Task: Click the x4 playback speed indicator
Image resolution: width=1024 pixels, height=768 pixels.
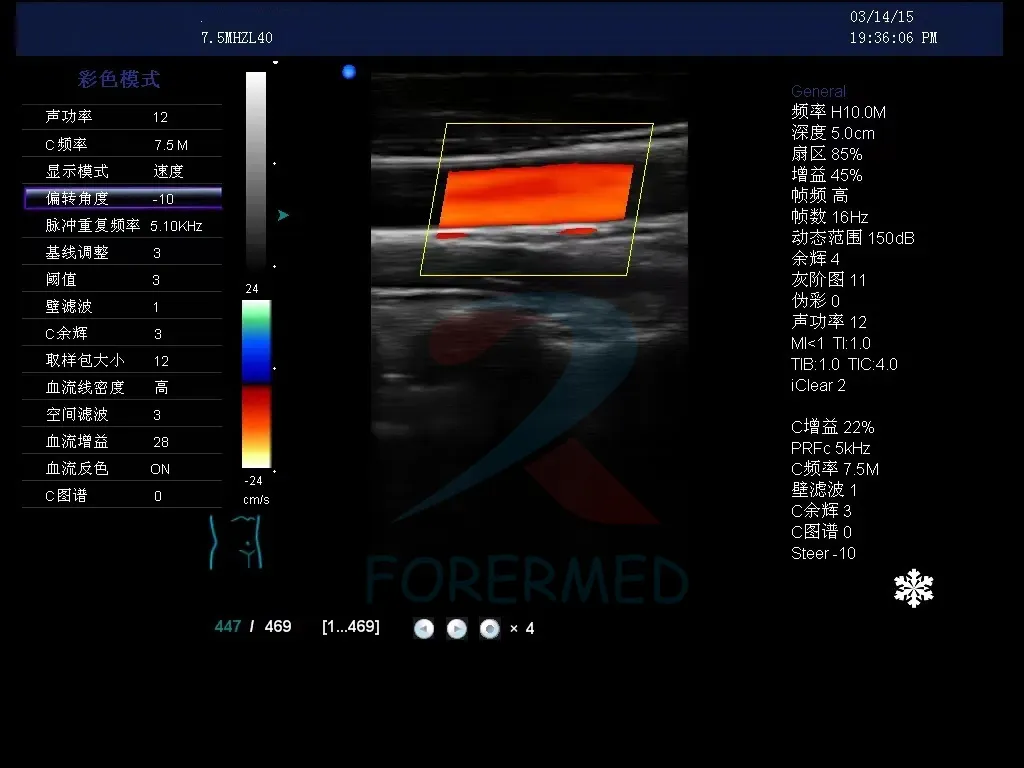Action: pyautogui.click(x=522, y=628)
